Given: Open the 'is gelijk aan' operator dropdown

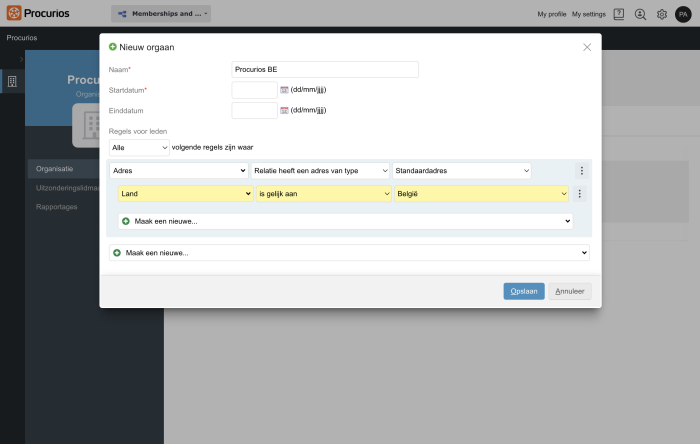Looking at the screenshot, I should click(323, 194).
